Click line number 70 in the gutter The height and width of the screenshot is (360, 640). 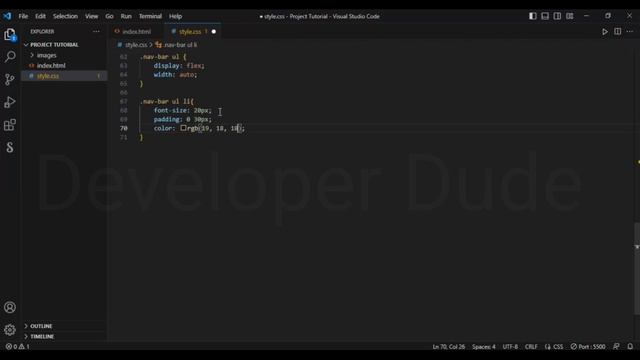123,128
